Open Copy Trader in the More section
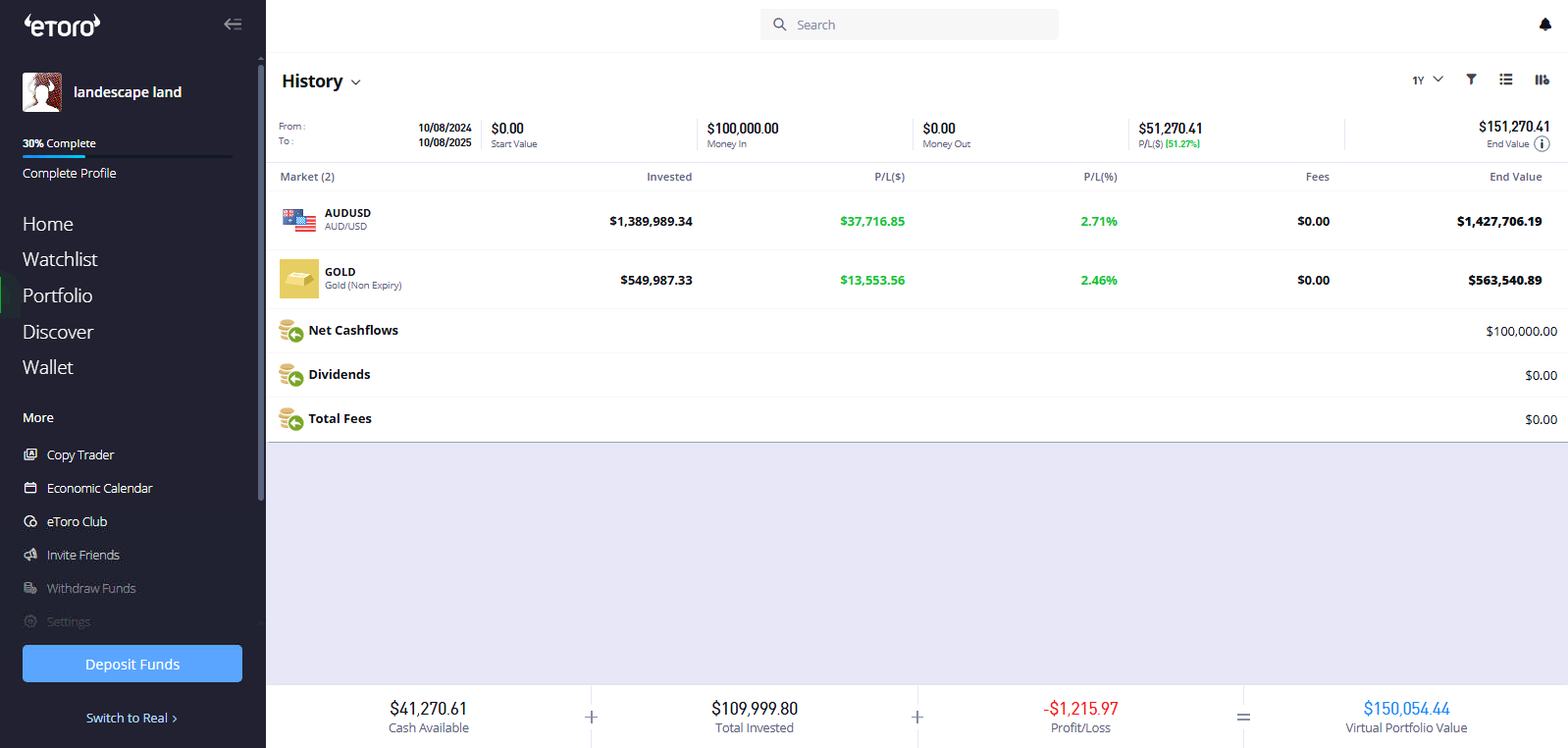1568x748 pixels. click(x=79, y=455)
